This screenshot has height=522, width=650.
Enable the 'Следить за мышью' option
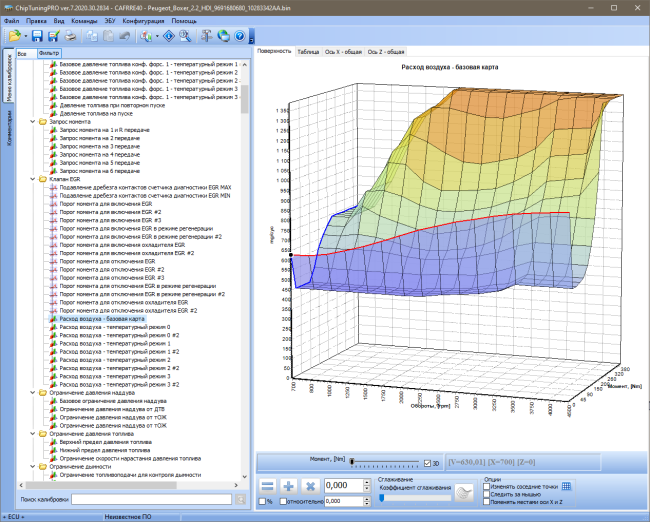487,494
